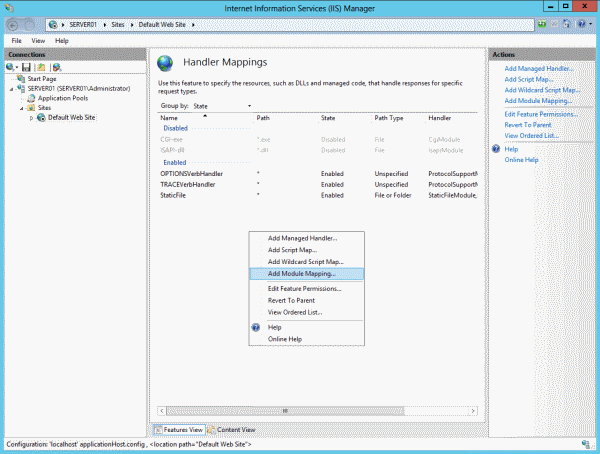The image size is (600, 454).
Task: Click Add Wildcard Script Map link in Actions
Action: (x=542, y=90)
